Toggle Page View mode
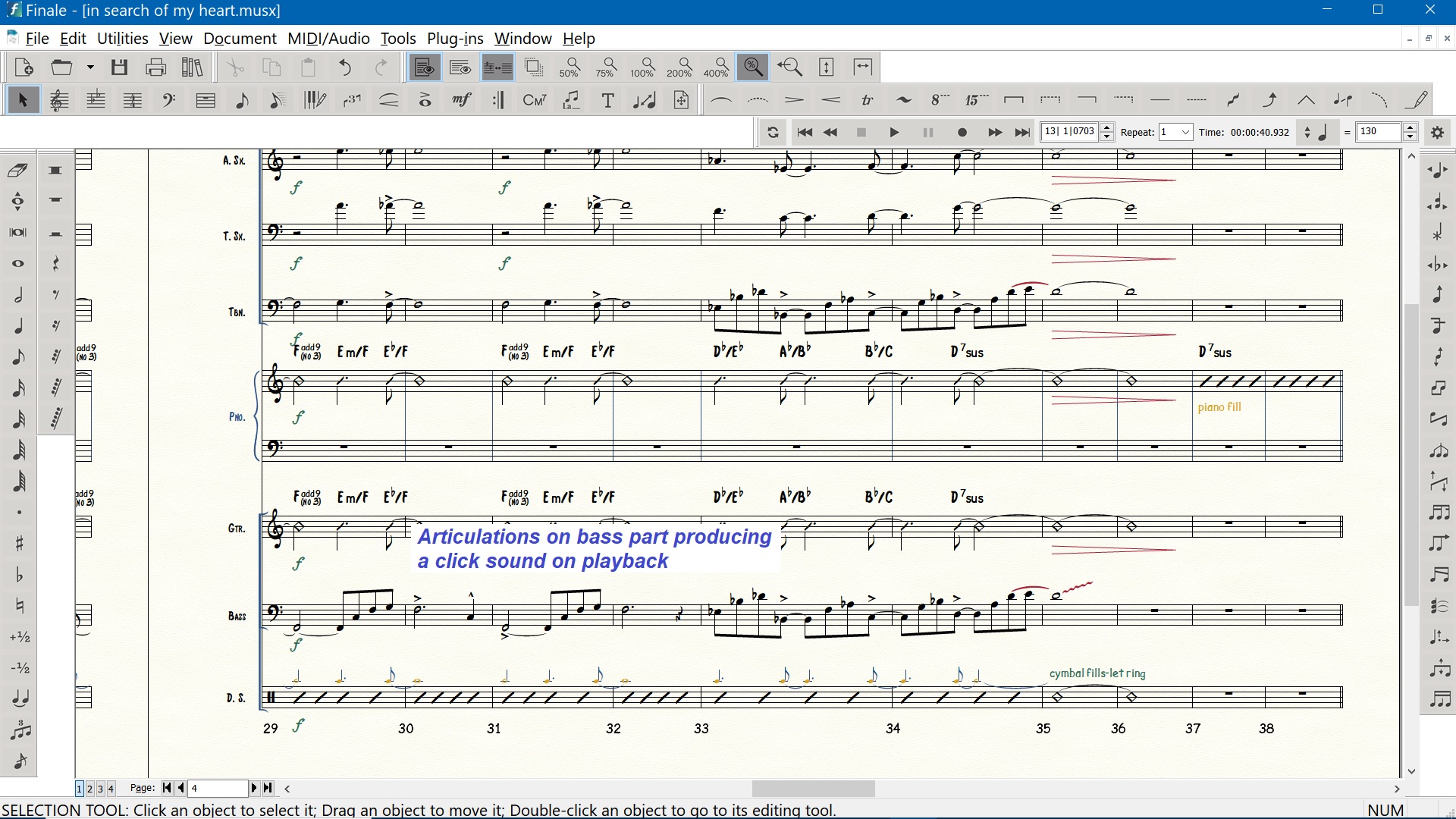The image size is (1456, 819). [x=425, y=67]
